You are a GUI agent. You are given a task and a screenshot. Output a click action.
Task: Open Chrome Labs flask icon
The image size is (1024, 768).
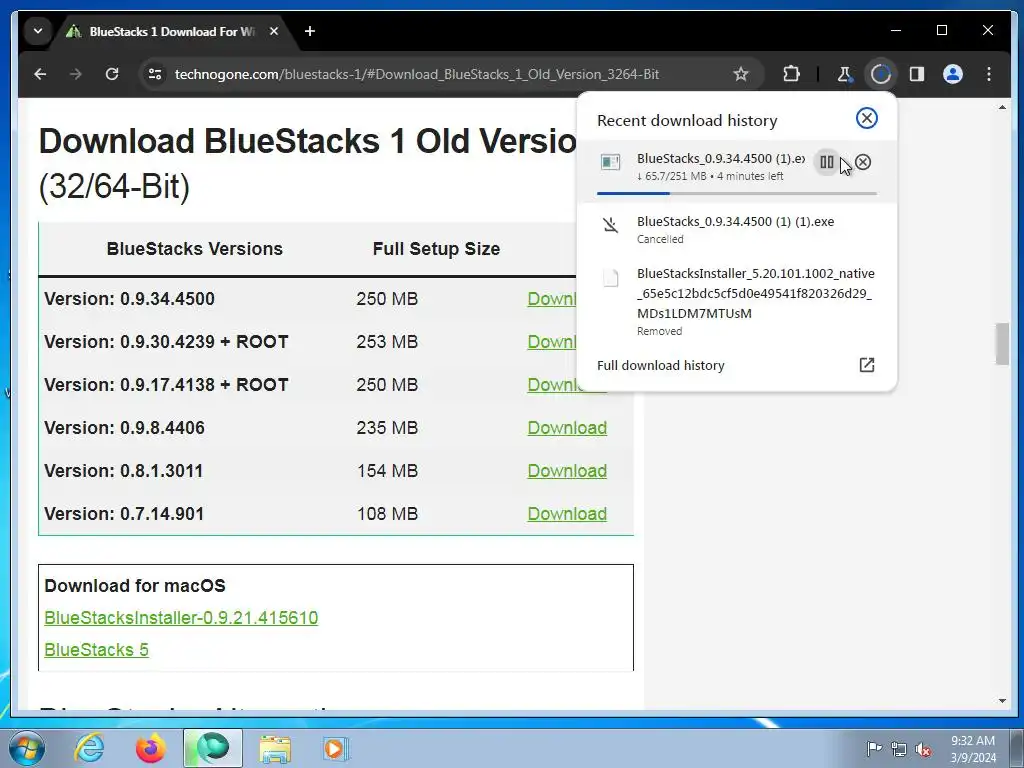point(844,74)
